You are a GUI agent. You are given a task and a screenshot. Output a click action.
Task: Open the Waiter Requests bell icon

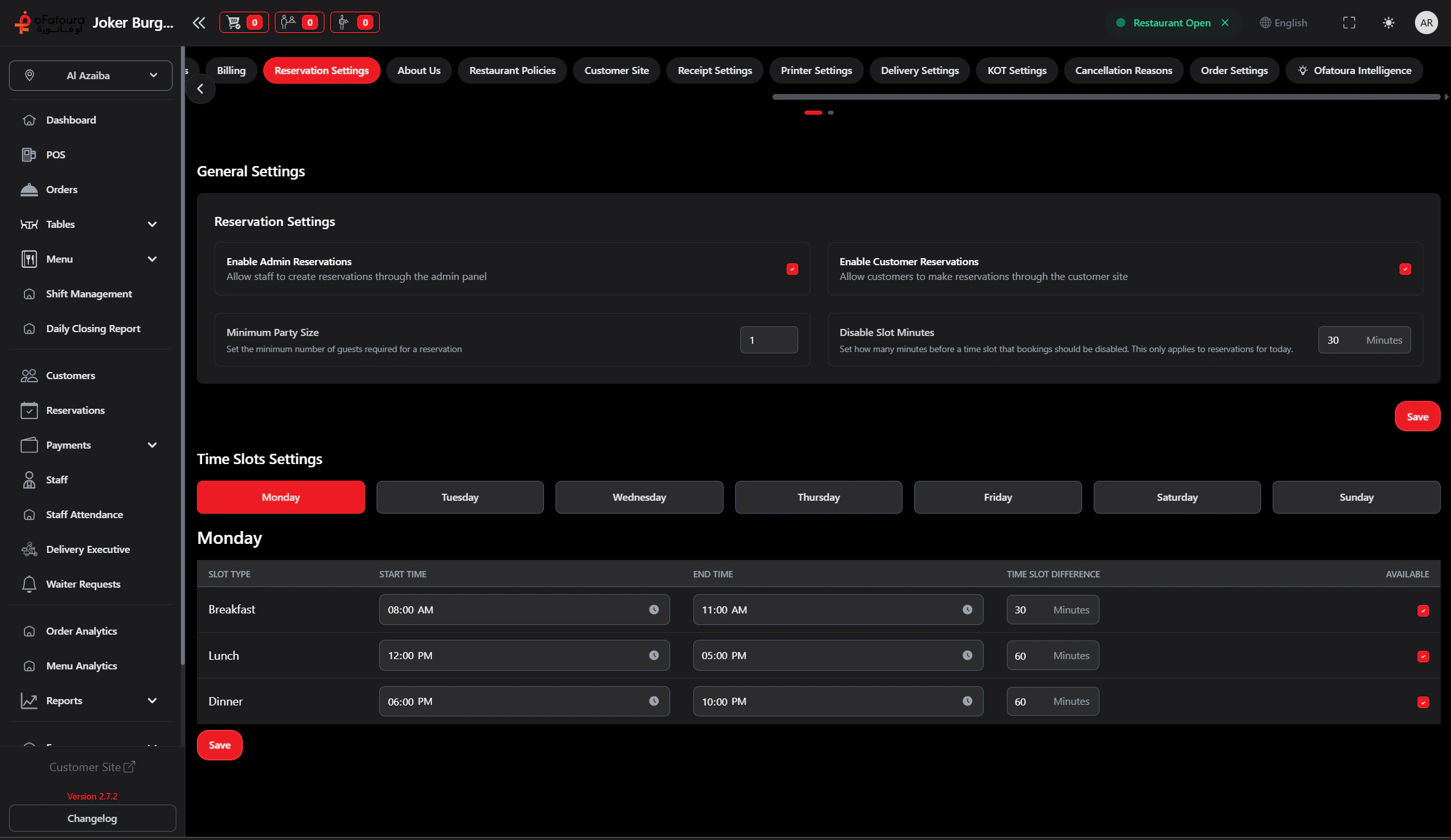(30, 584)
